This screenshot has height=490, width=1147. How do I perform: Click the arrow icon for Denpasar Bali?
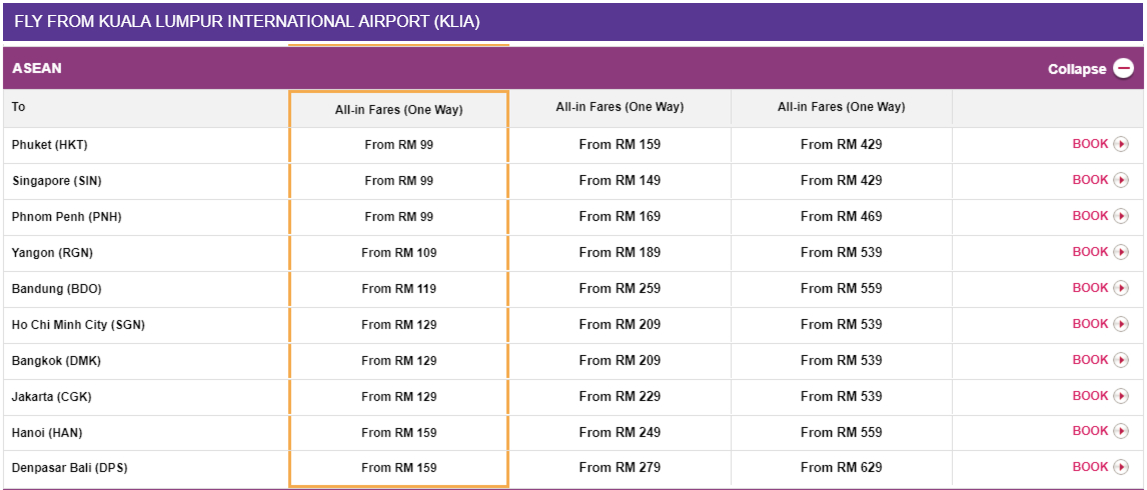point(1121,467)
